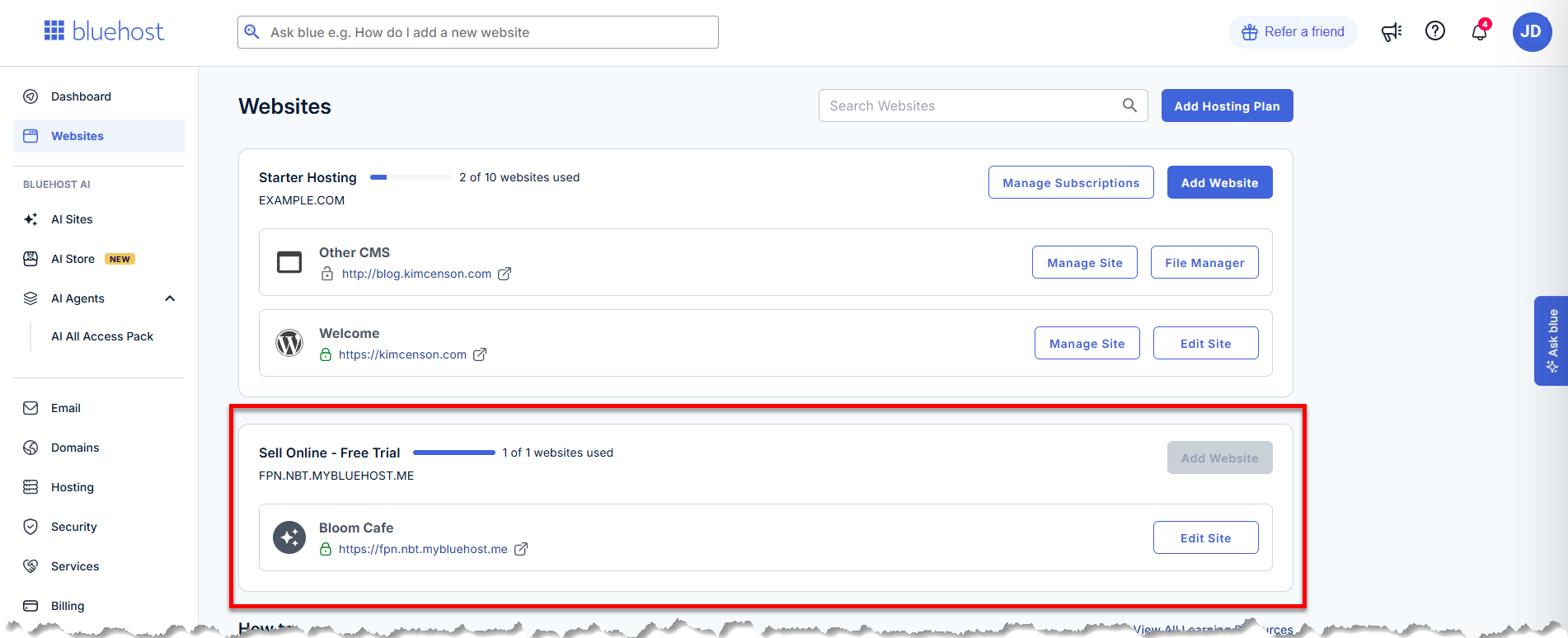Click the Hosting server icon

click(31, 487)
